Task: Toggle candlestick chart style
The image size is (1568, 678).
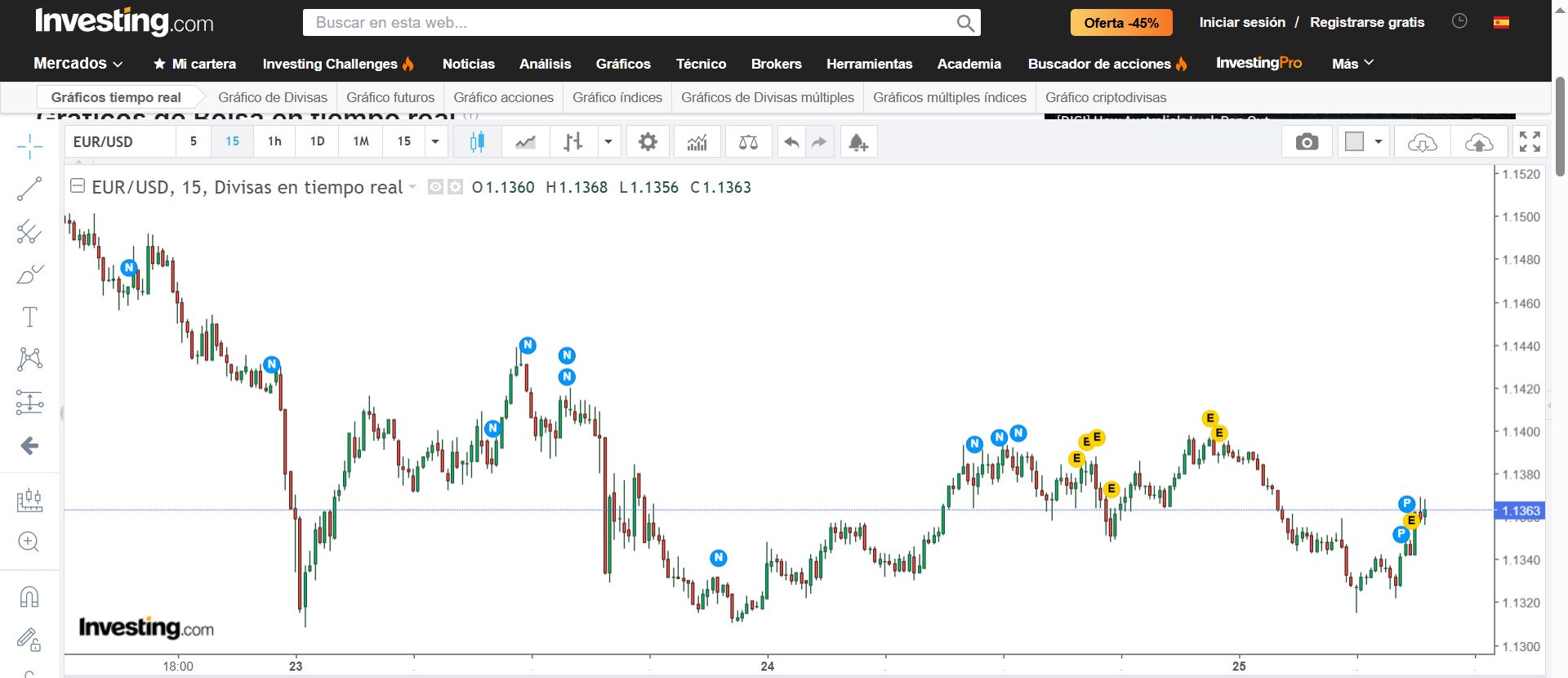Action: coord(477,142)
